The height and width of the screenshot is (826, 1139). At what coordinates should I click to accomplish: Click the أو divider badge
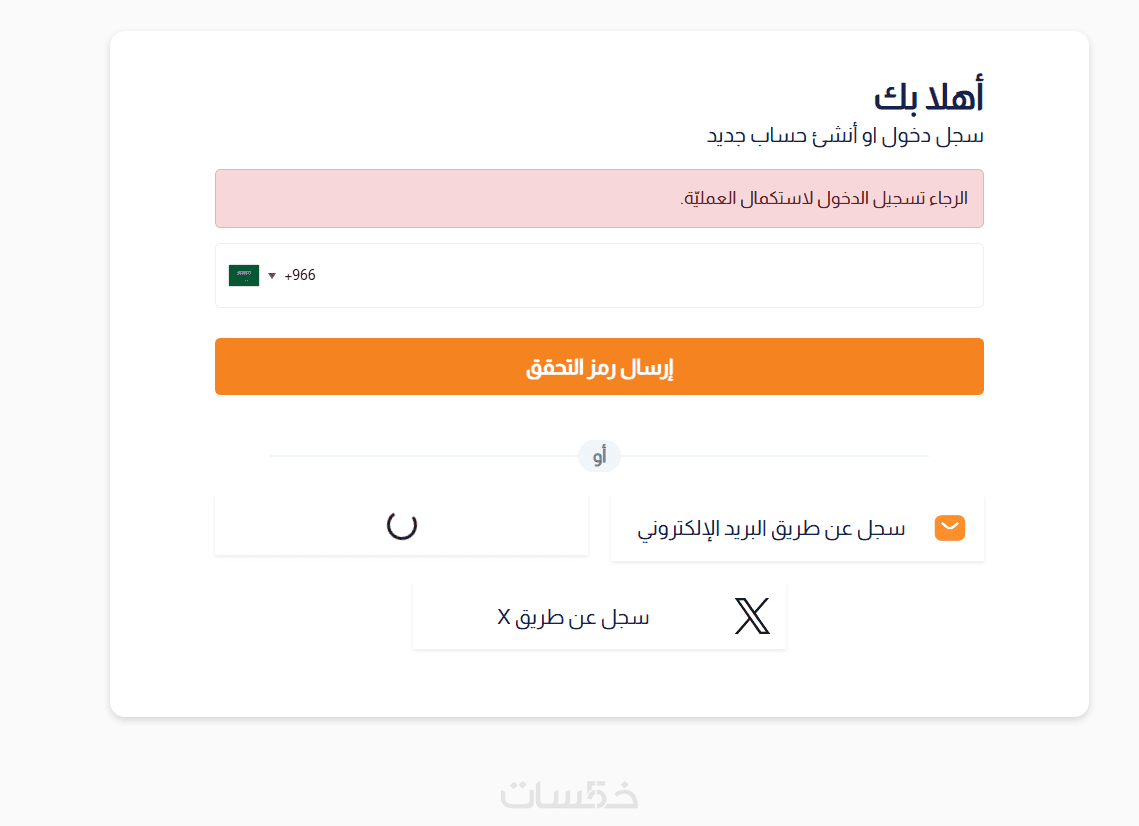tap(599, 457)
